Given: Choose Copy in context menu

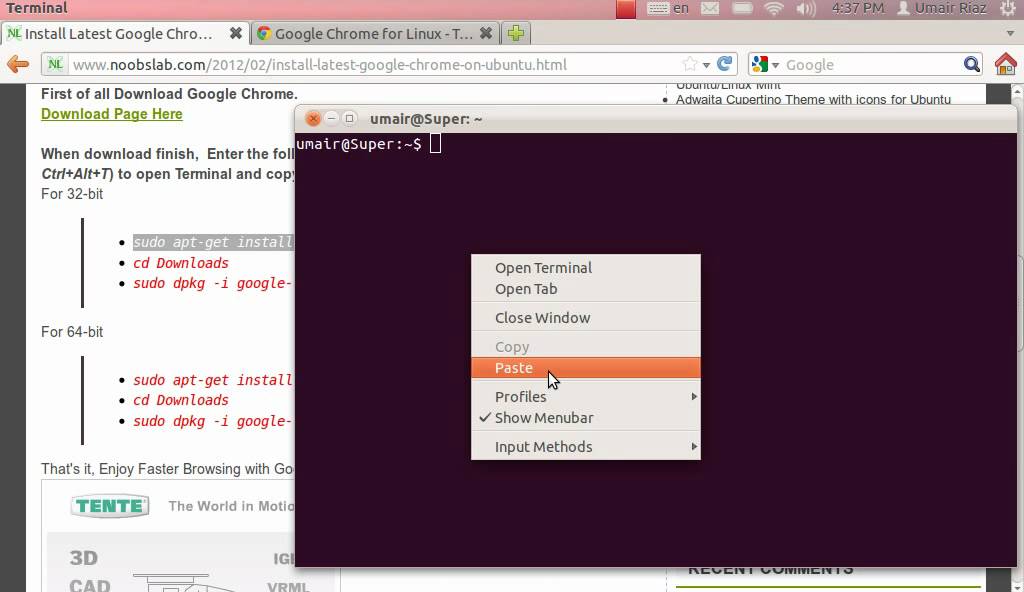Looking at the screenshot, I should tap(586, 347).
